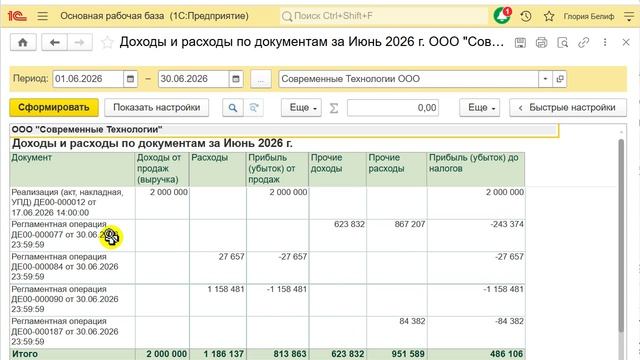Open print preview icon

(562, 42)
